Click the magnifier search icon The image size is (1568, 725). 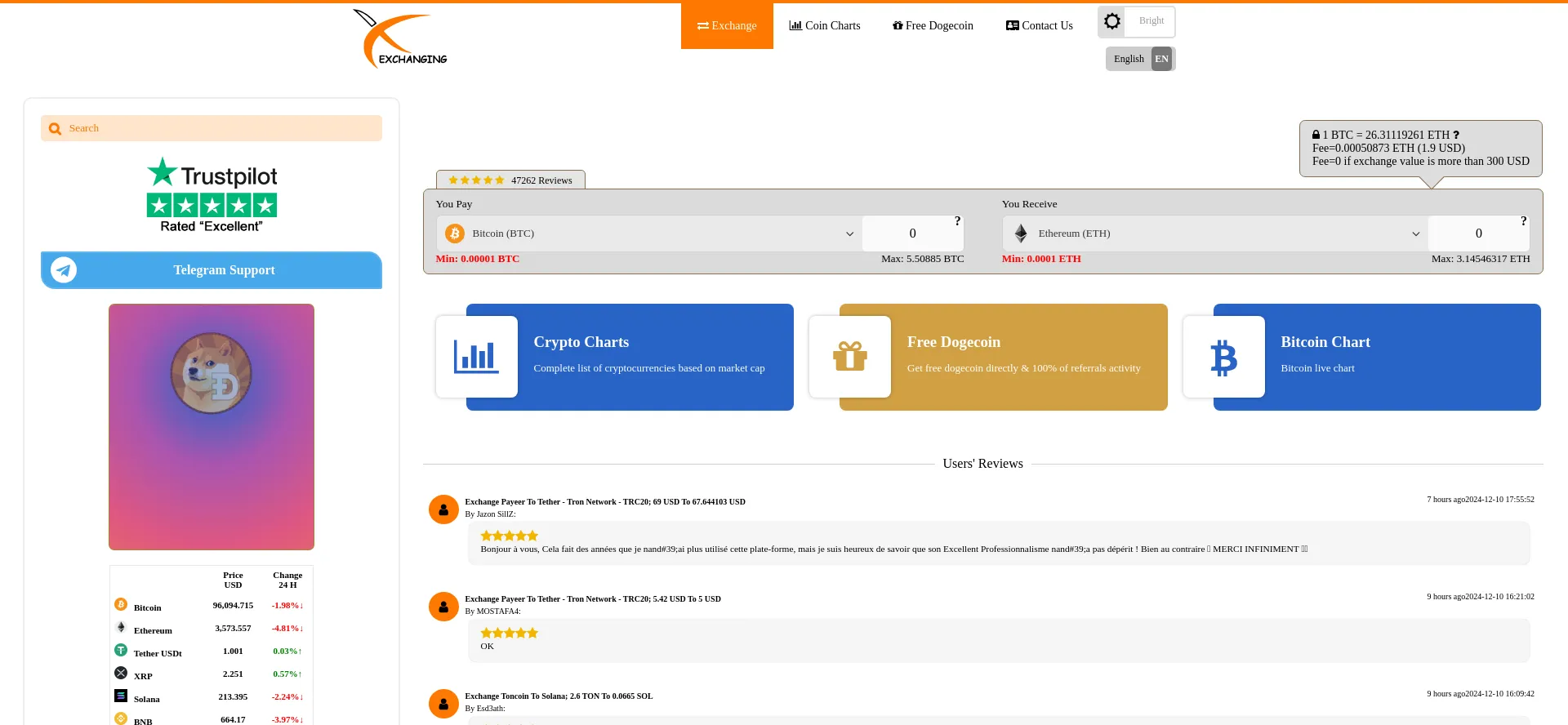tap(55, 129)
